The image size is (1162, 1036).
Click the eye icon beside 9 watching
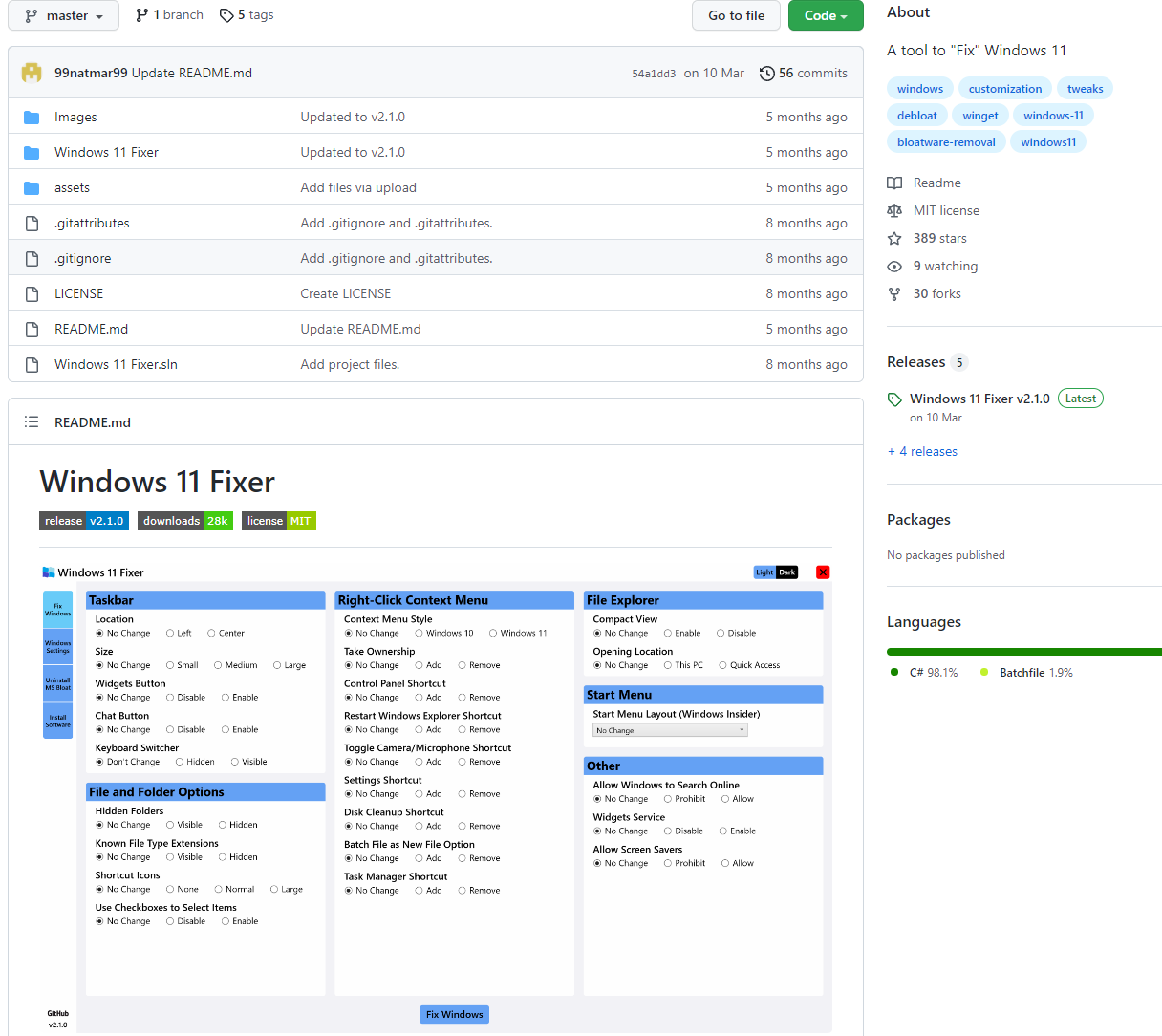[894, 266]
